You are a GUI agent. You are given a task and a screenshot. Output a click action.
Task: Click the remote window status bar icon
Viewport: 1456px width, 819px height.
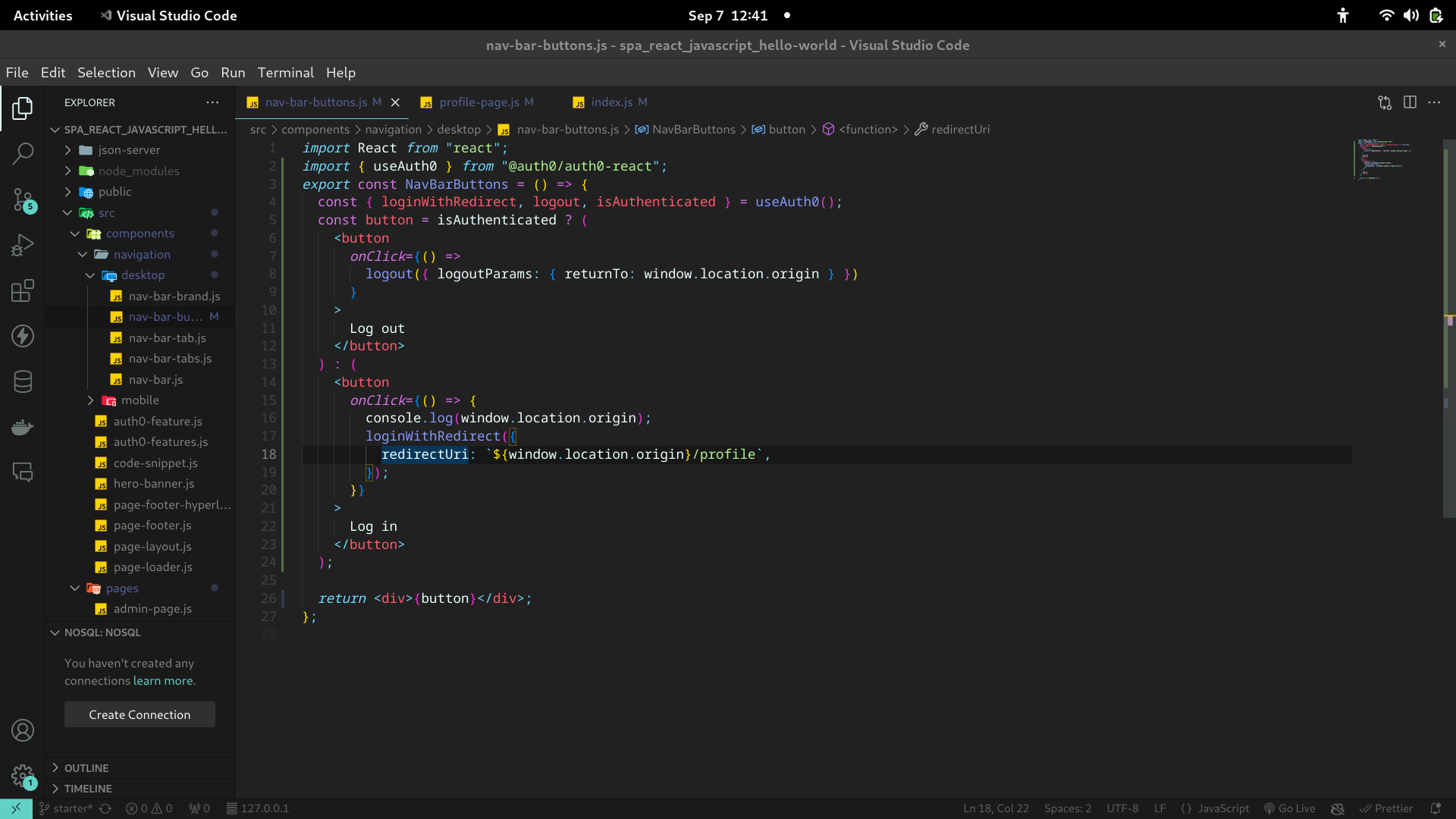(x=16, y=808)
